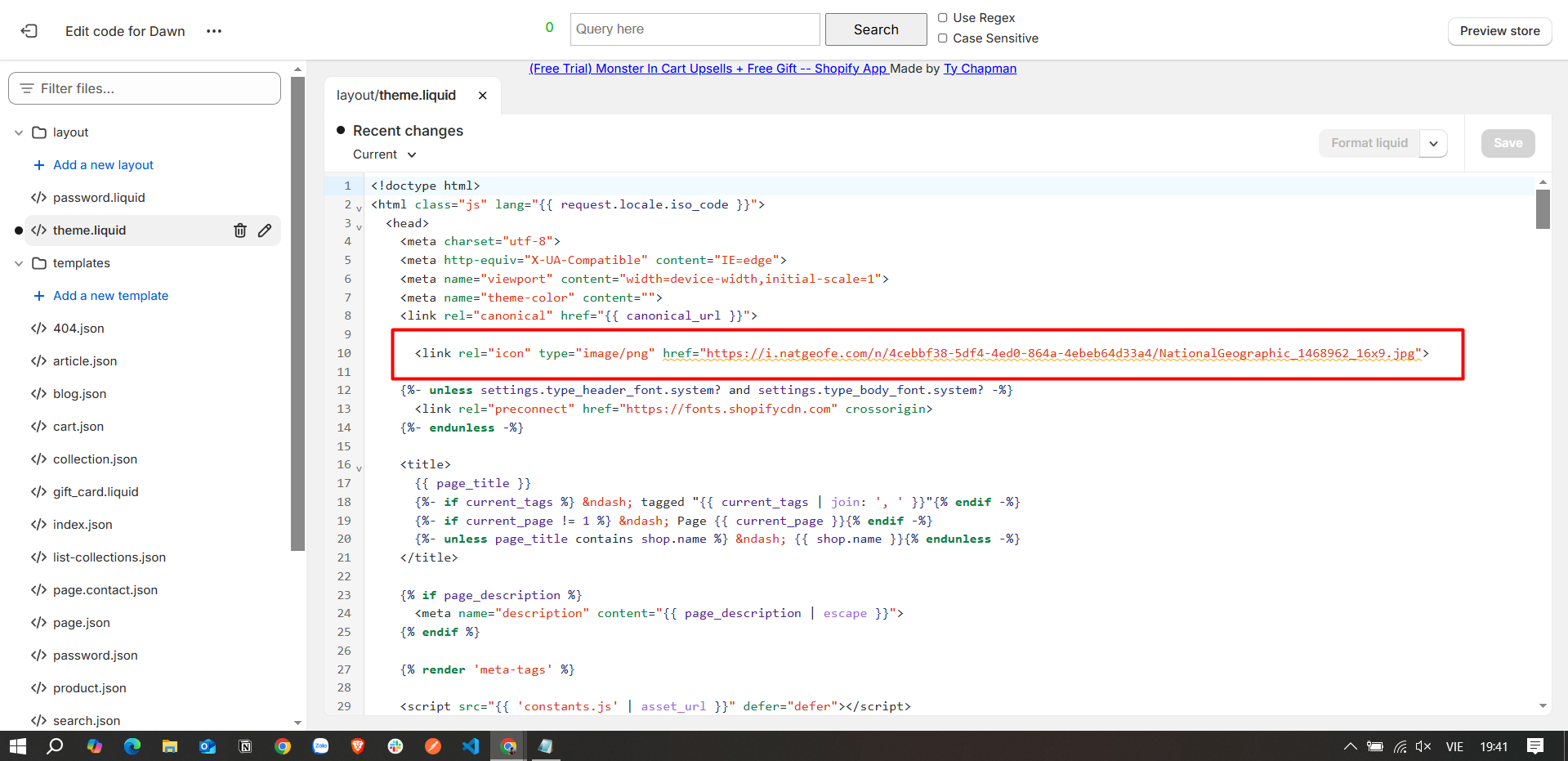Open product.json in the file tree

click(x=90, y=688)
